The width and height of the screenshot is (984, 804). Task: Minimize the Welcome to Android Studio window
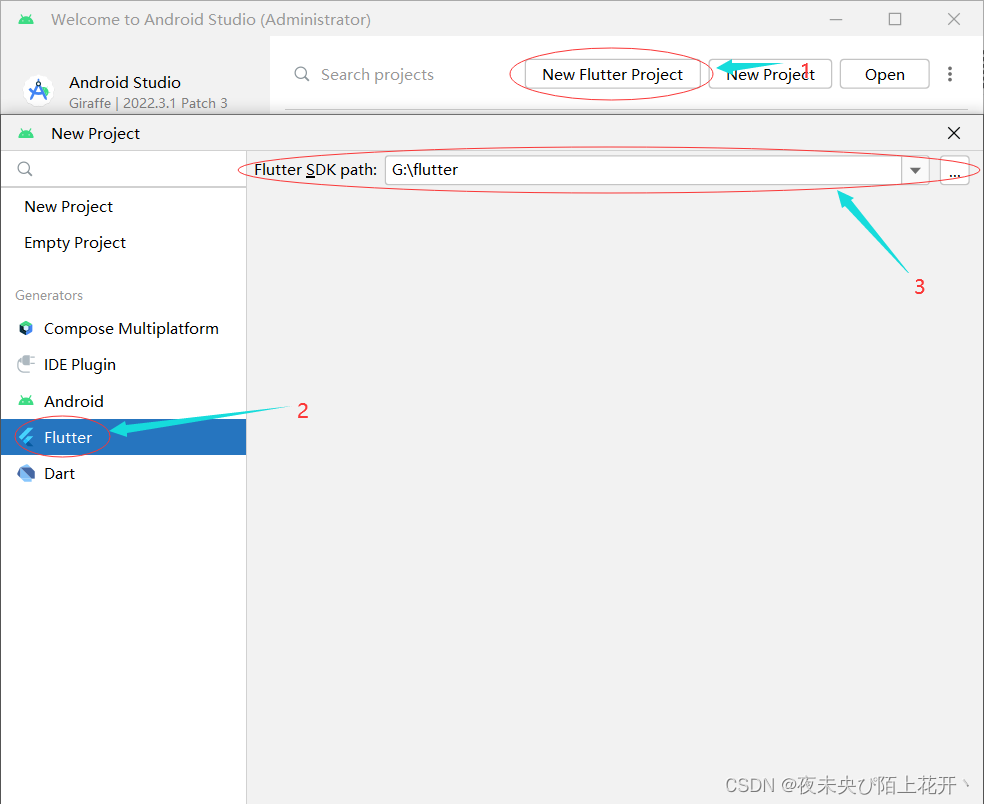point(835,19)
